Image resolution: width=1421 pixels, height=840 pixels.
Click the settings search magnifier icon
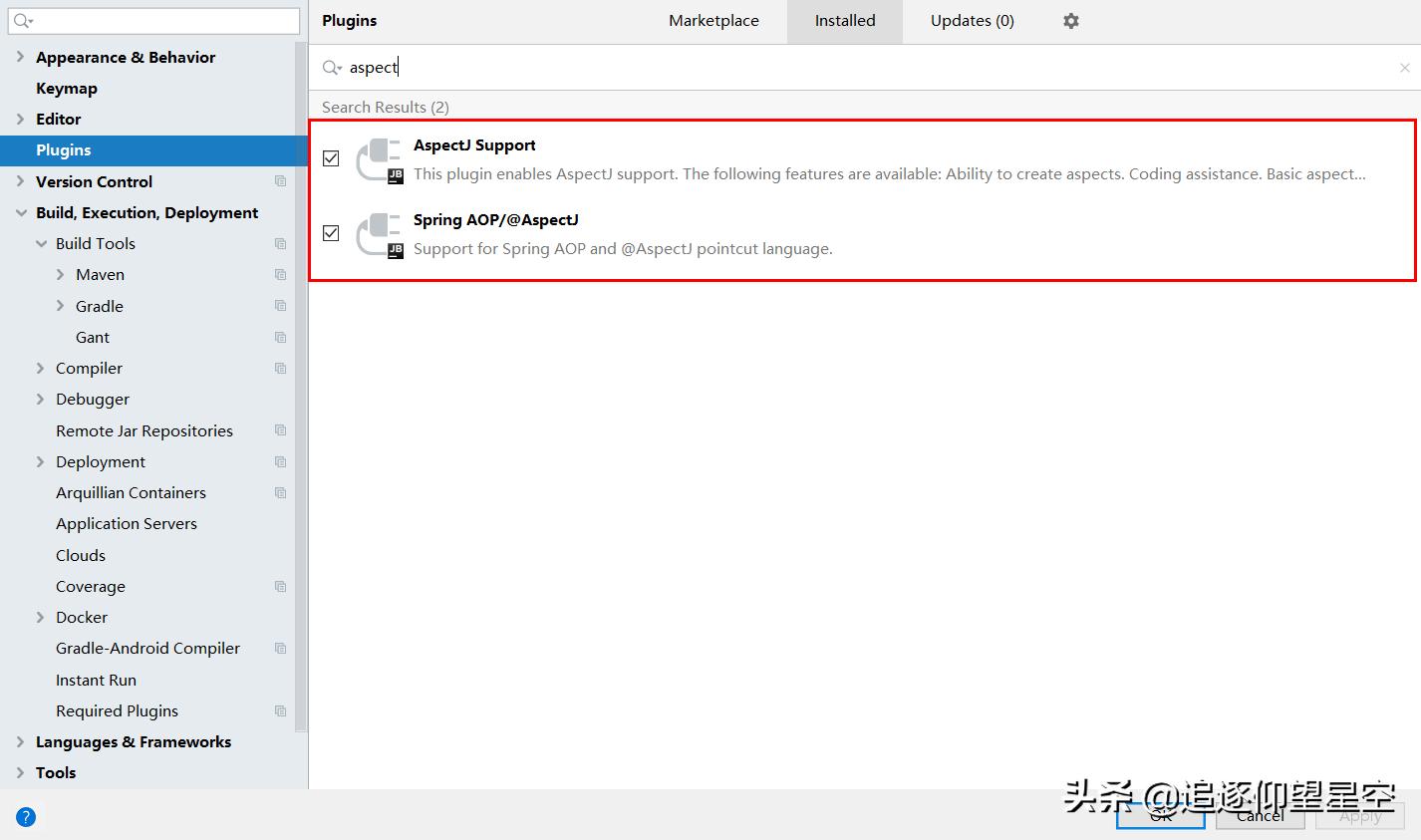[x=23, y=21]
